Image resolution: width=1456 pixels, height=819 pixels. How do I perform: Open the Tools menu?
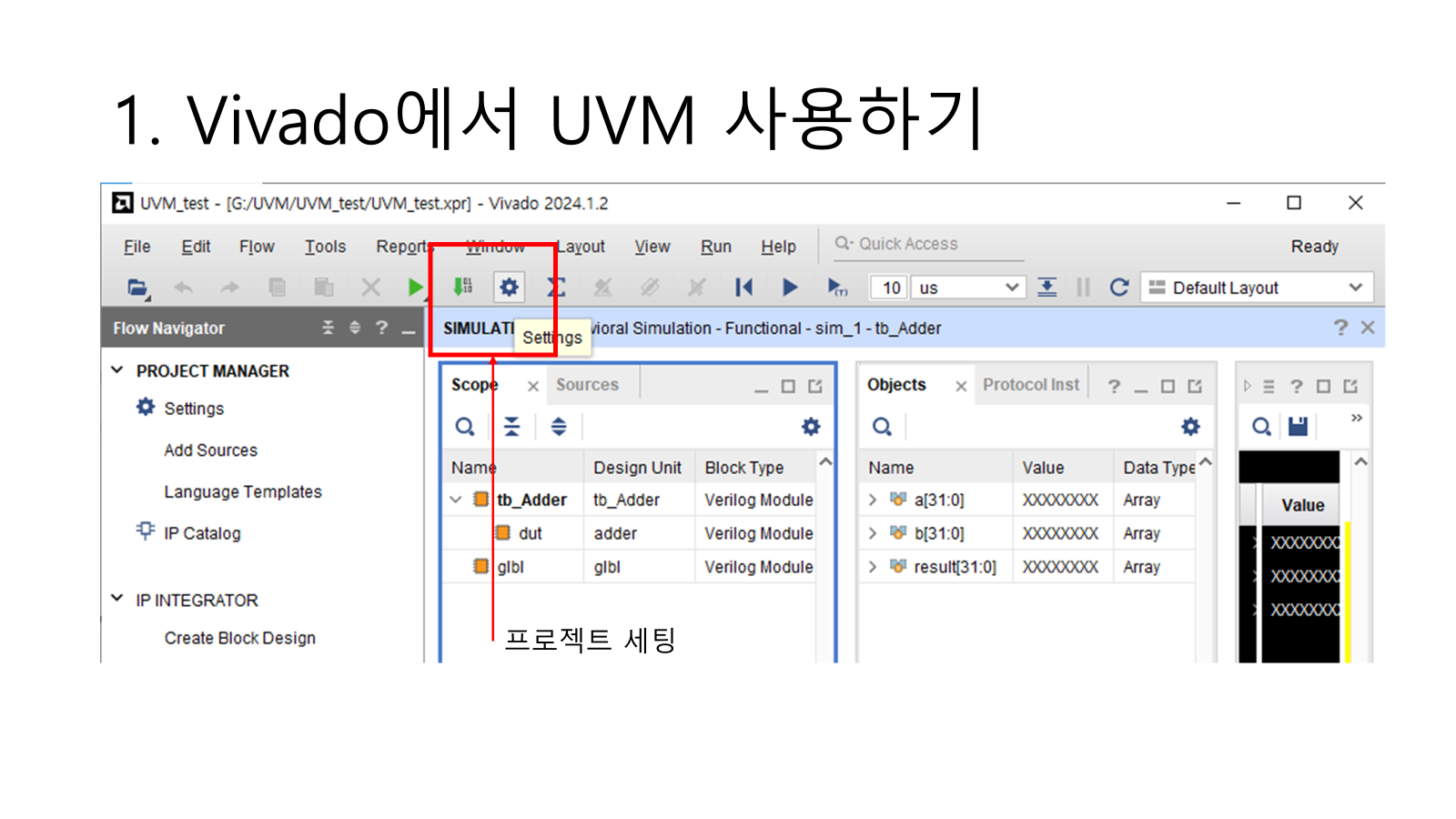click(x=325, y=247)
